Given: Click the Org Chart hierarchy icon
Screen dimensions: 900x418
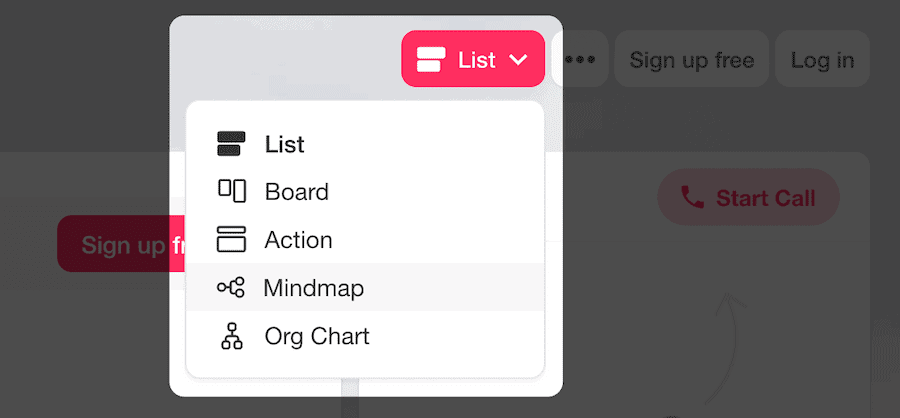Looking at the screenshot, I should [x=231, y=337].
